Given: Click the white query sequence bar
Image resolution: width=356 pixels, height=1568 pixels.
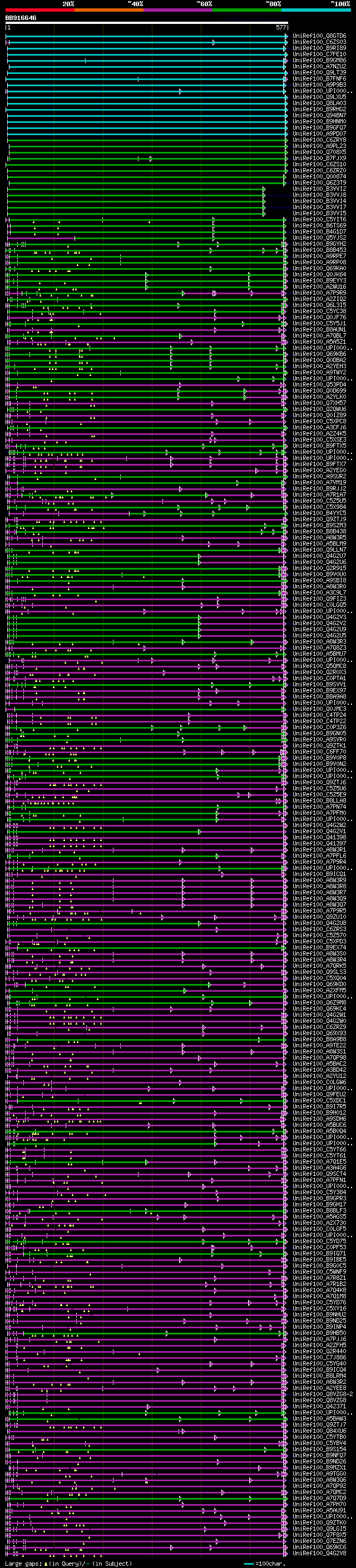Looking at the screenshot, I should [x=147, y=22].
